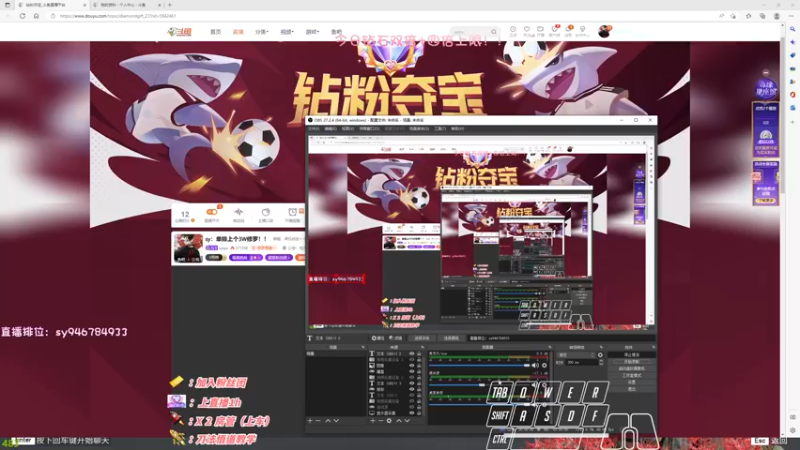Click 鱼吧 link in Douyu nav
Image resolution: width=800 pixels, height=450 pixels.
(x=336, y=32)
